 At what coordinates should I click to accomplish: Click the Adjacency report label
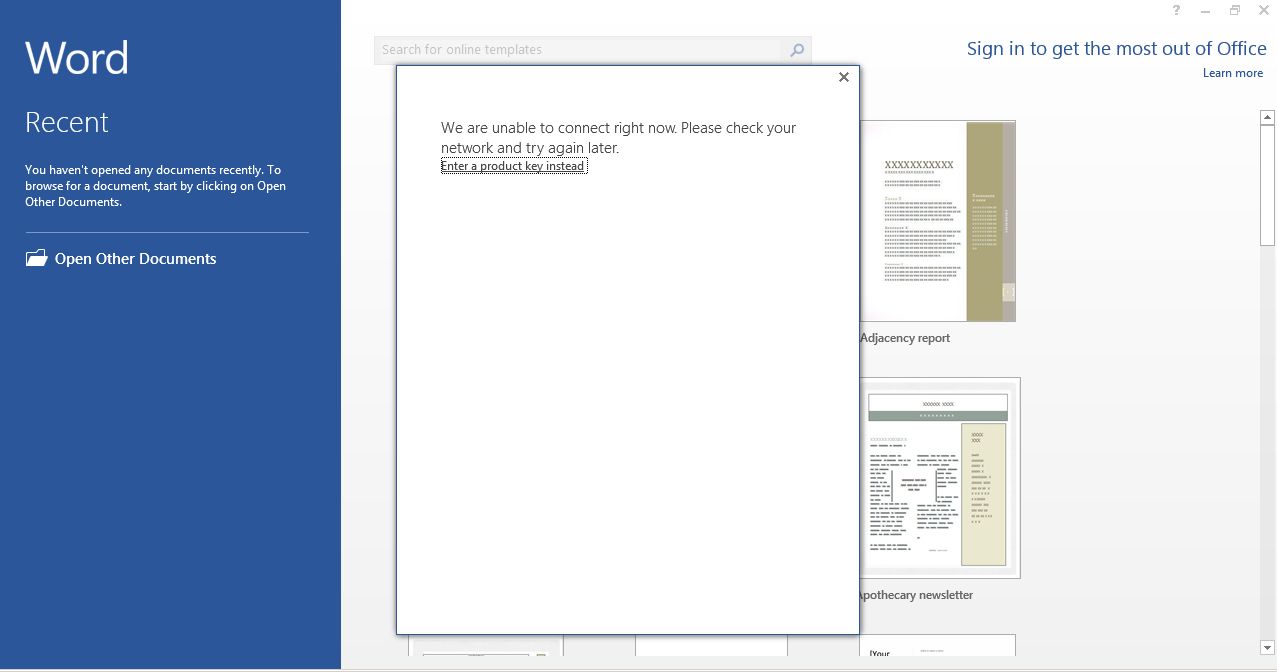[905, 338]
